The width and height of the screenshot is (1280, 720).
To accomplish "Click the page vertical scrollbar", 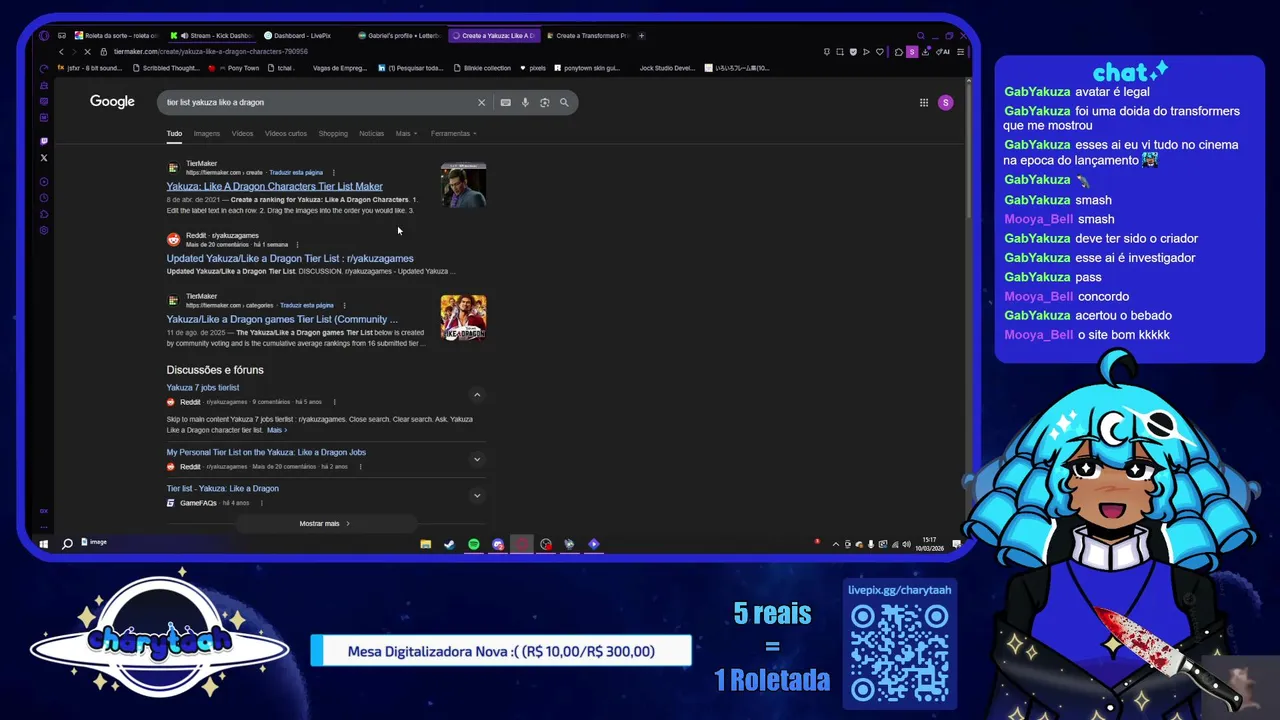I will [968, 148].
